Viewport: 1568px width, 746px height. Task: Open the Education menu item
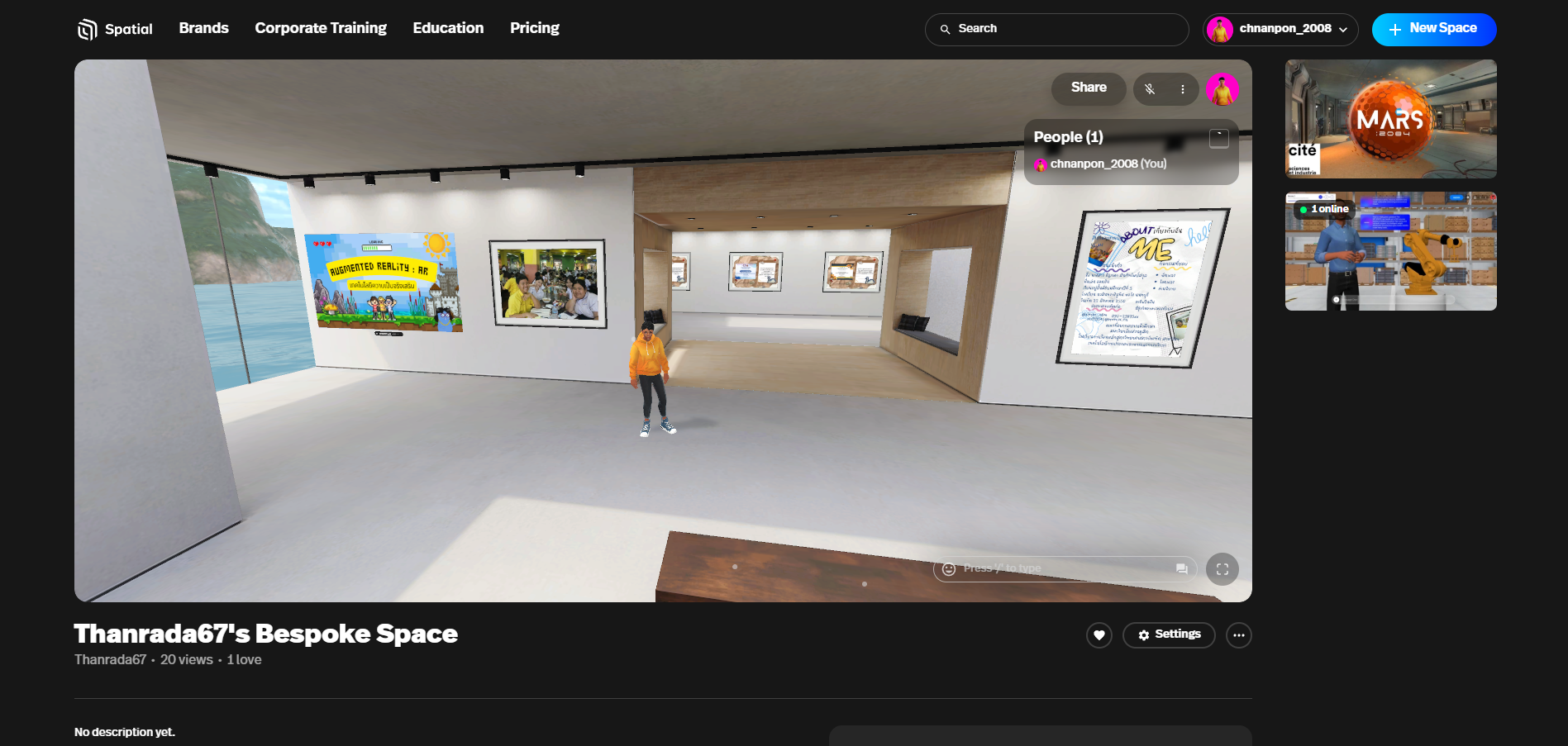pos(448,28)
